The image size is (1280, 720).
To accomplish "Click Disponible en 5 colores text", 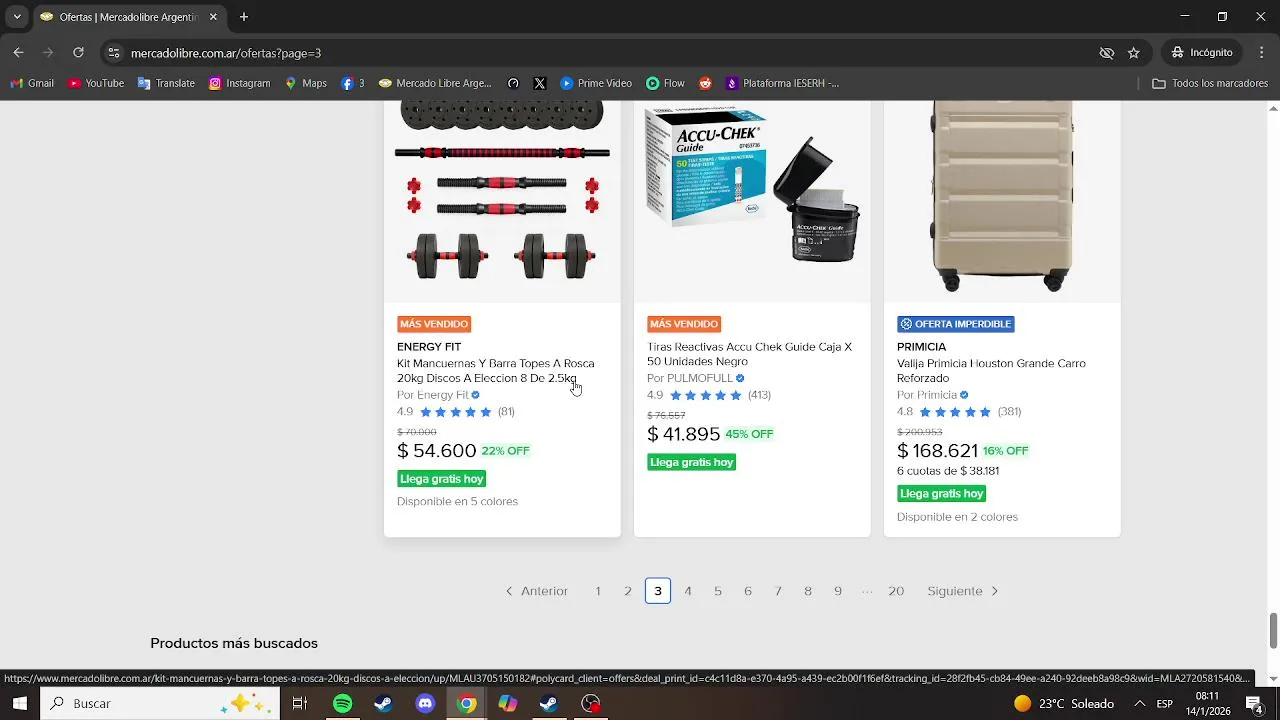I will (457, 501).
